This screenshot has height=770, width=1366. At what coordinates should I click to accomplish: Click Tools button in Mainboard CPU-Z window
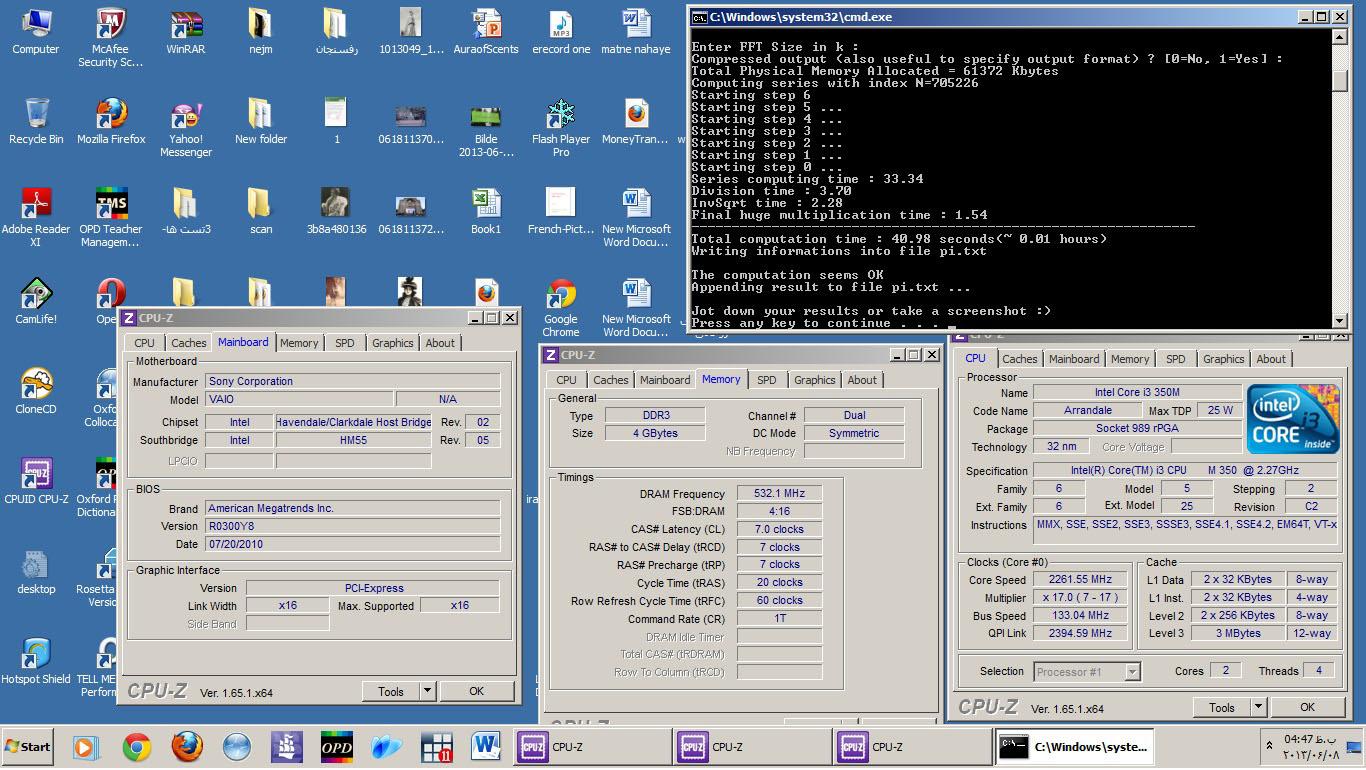[391, 691]
